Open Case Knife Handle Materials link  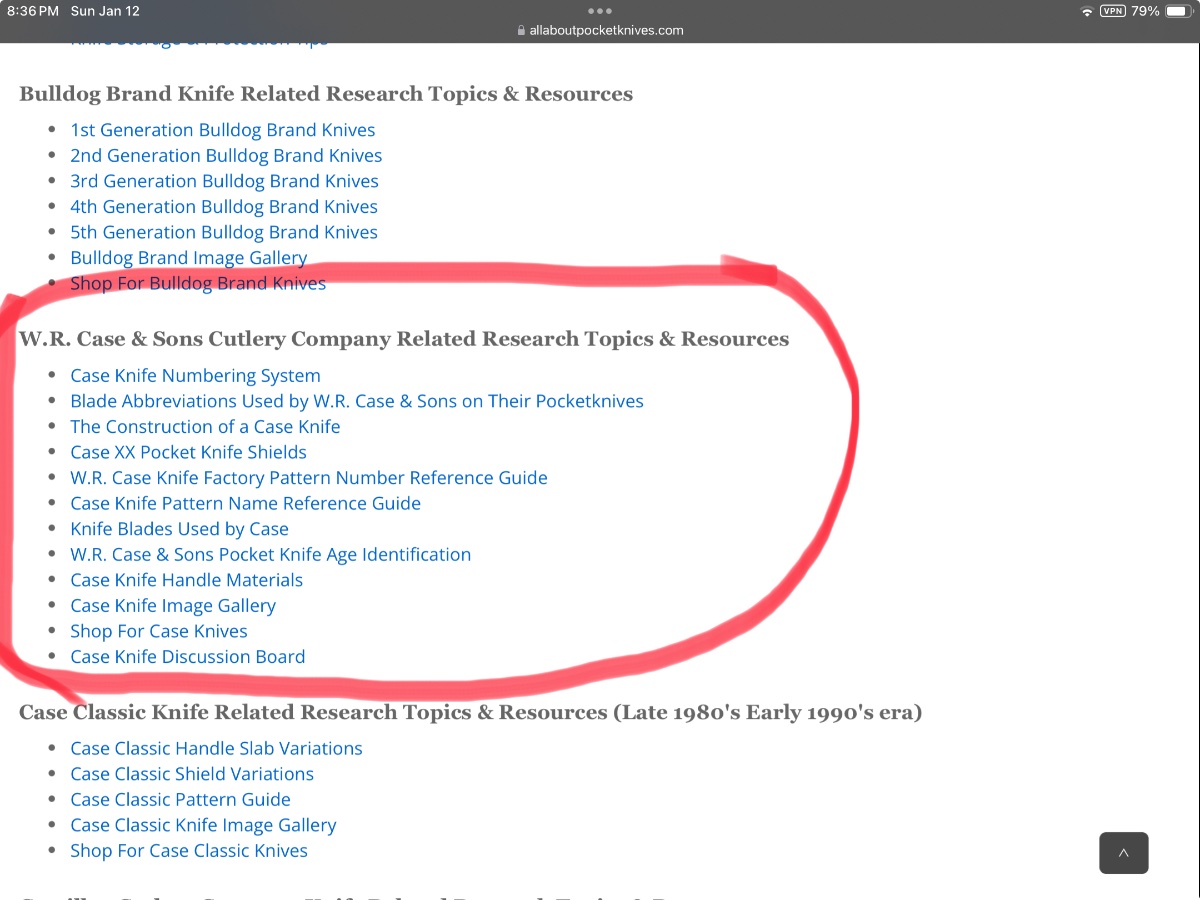point(186,580)
